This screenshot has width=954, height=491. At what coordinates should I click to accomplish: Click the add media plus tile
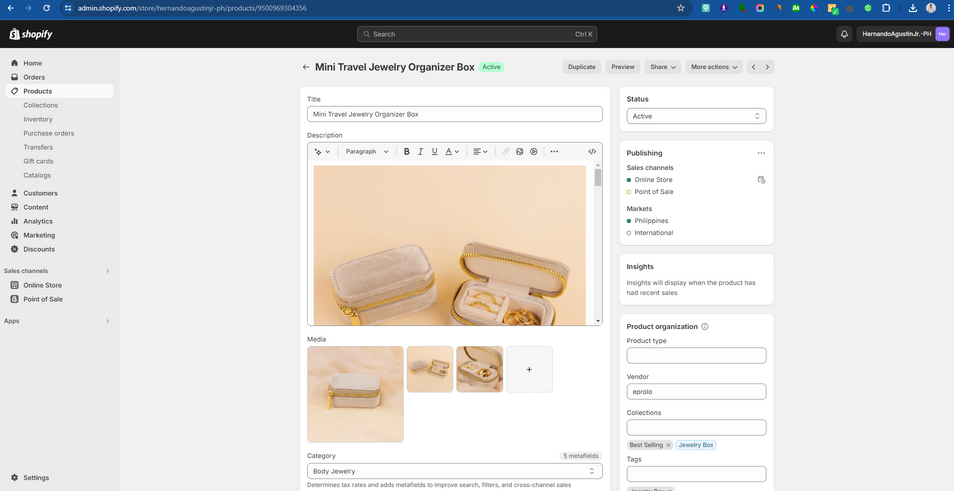click(x=529, y=369)
